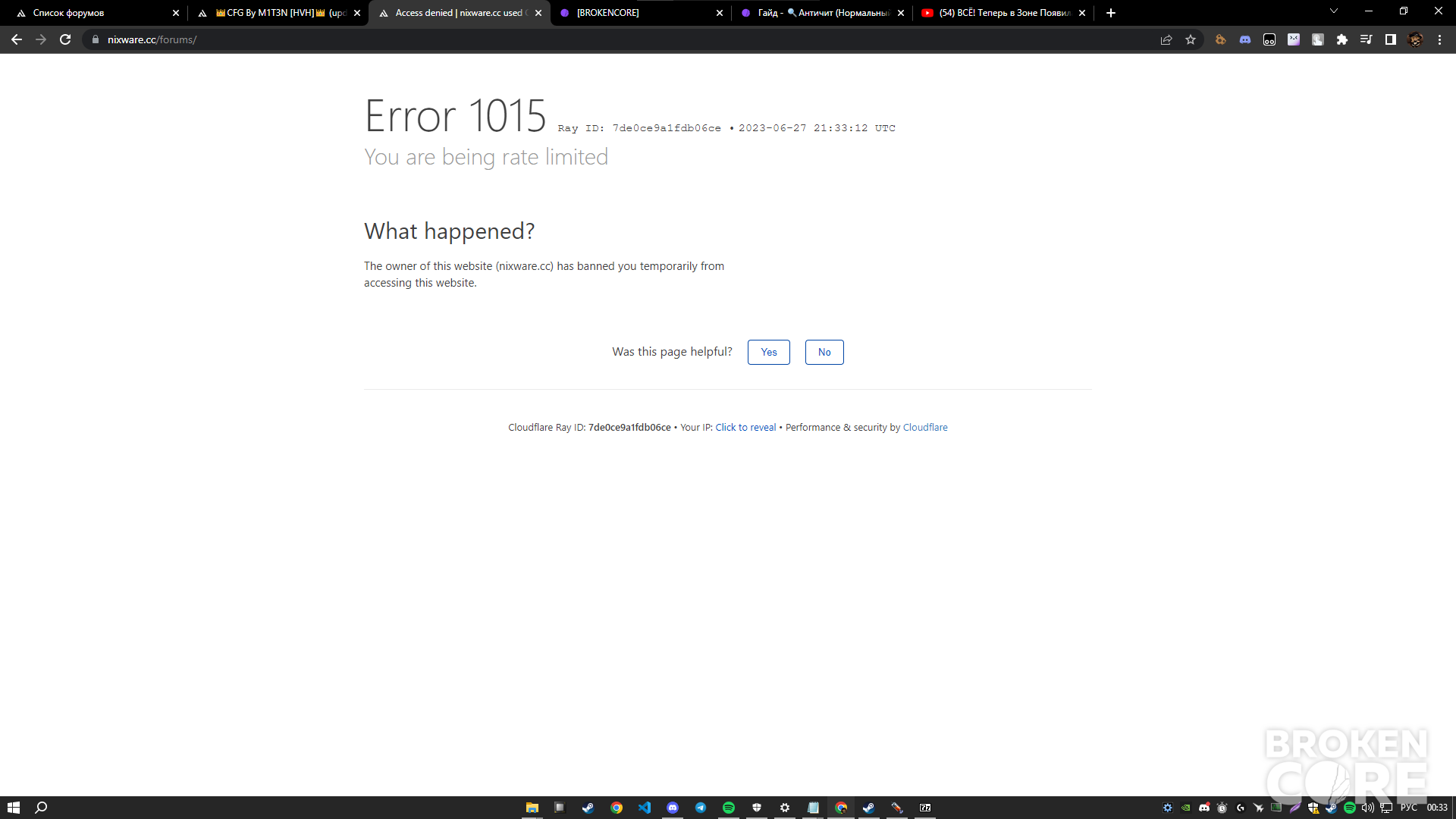
Task: Open Telegram from the taskbar
Action: [701, 808]
